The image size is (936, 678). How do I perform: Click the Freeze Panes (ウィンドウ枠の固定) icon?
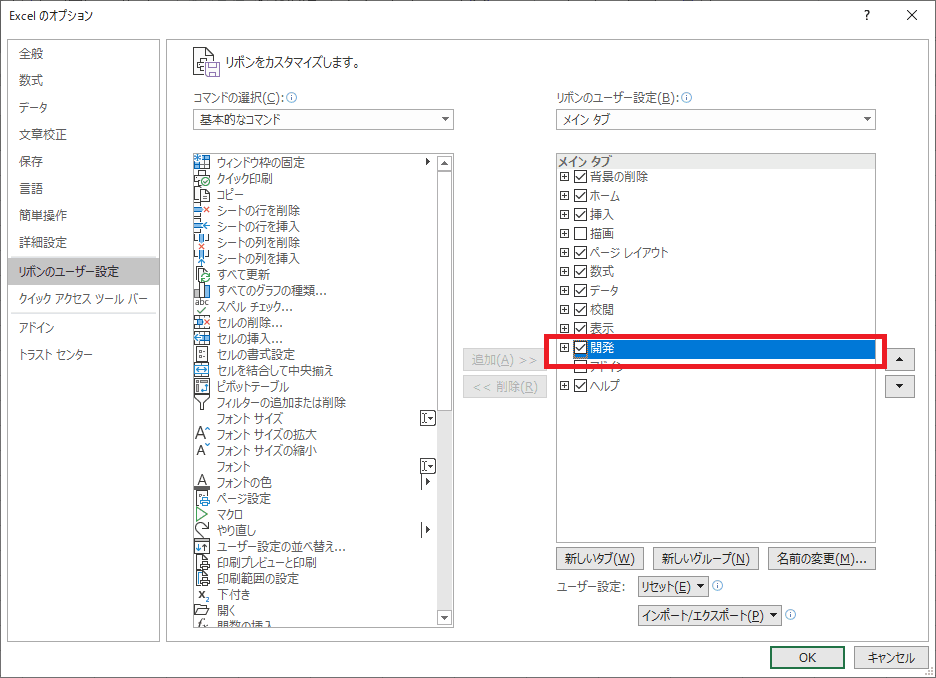pyautogui.click(x=202, y=162)
